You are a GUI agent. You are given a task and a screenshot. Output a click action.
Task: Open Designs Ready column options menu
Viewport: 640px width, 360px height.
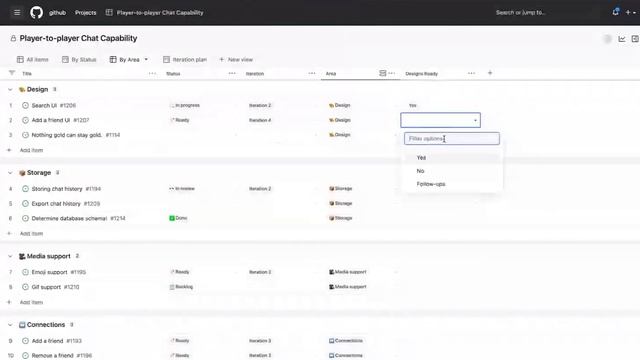[471, 73]
